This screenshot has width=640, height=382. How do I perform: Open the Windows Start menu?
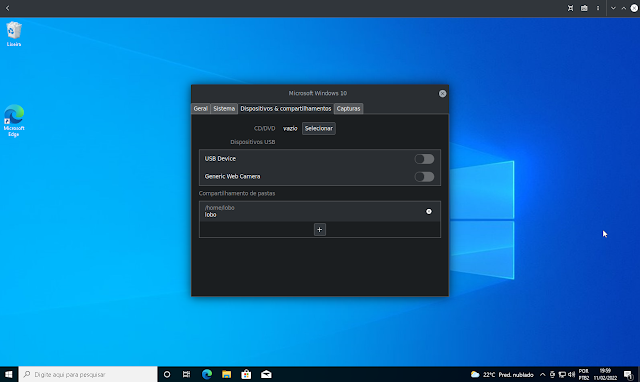tap(9, 374)
